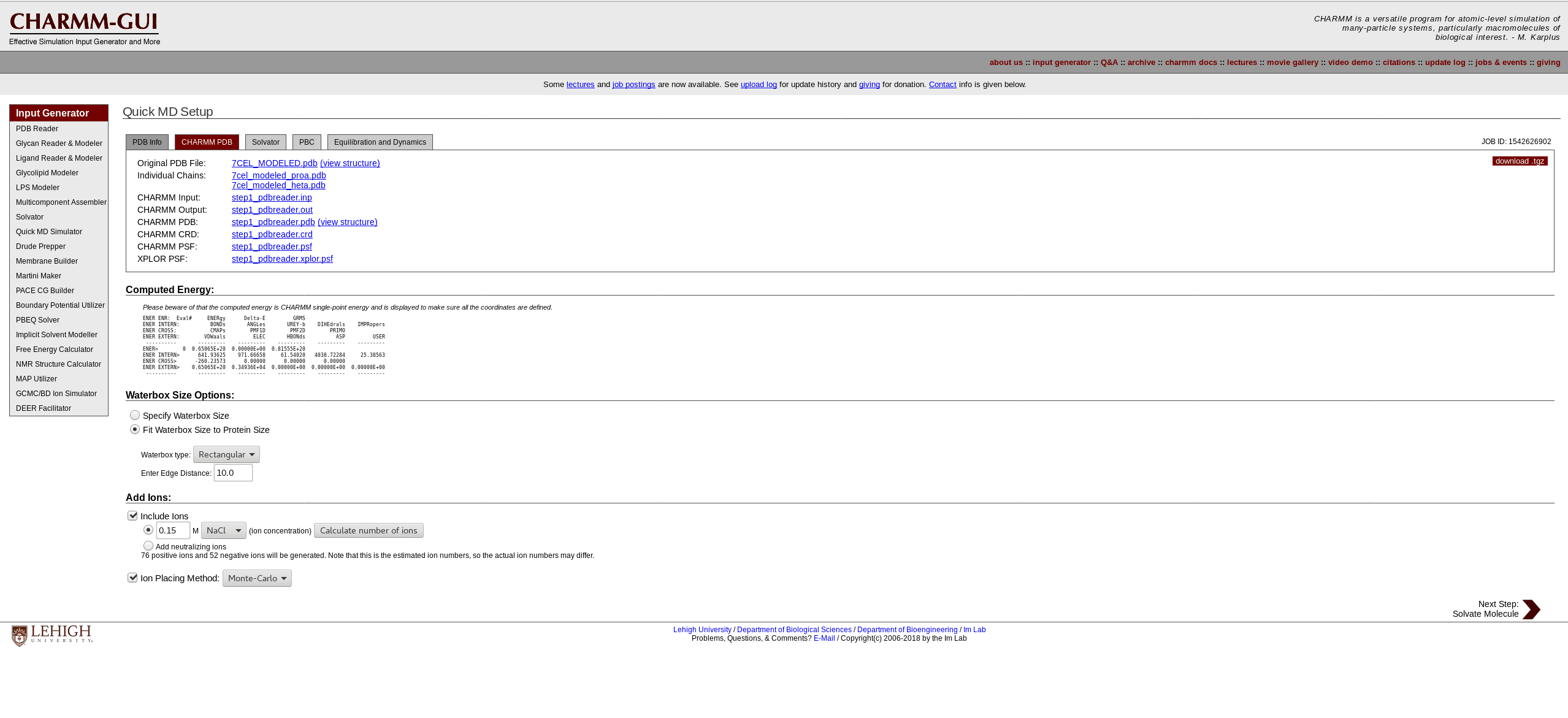This screenshot has width=1568, height=718.
Task: Open the archive nav link
Action: coord(1141,63)
